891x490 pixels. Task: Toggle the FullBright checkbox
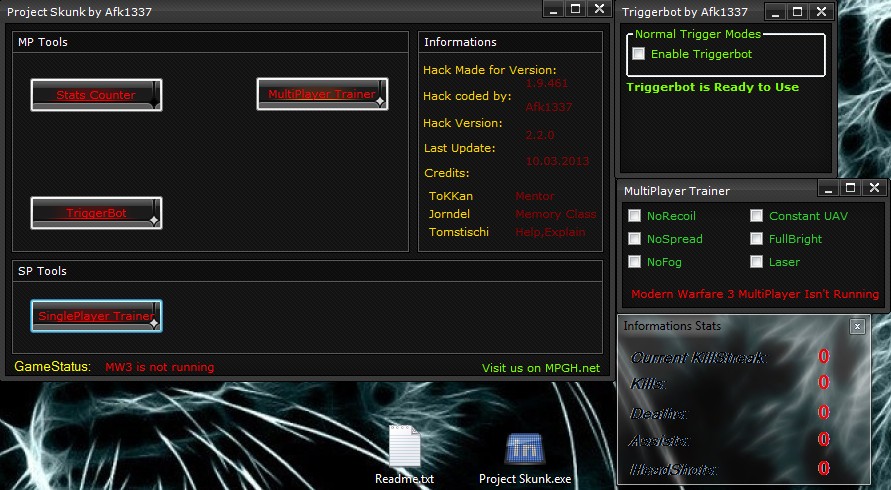pyautogui.click(x=756, y=239)
